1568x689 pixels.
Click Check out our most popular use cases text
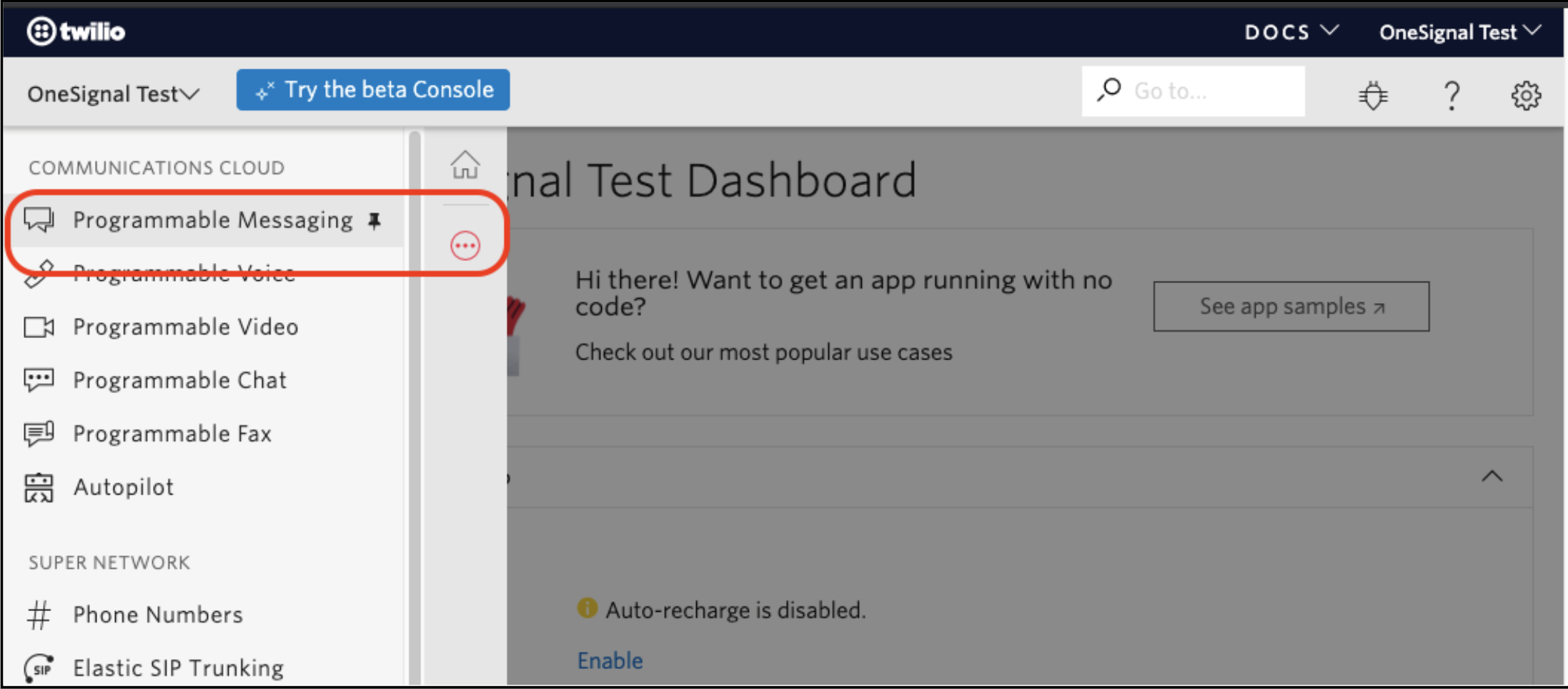[764, 352]
